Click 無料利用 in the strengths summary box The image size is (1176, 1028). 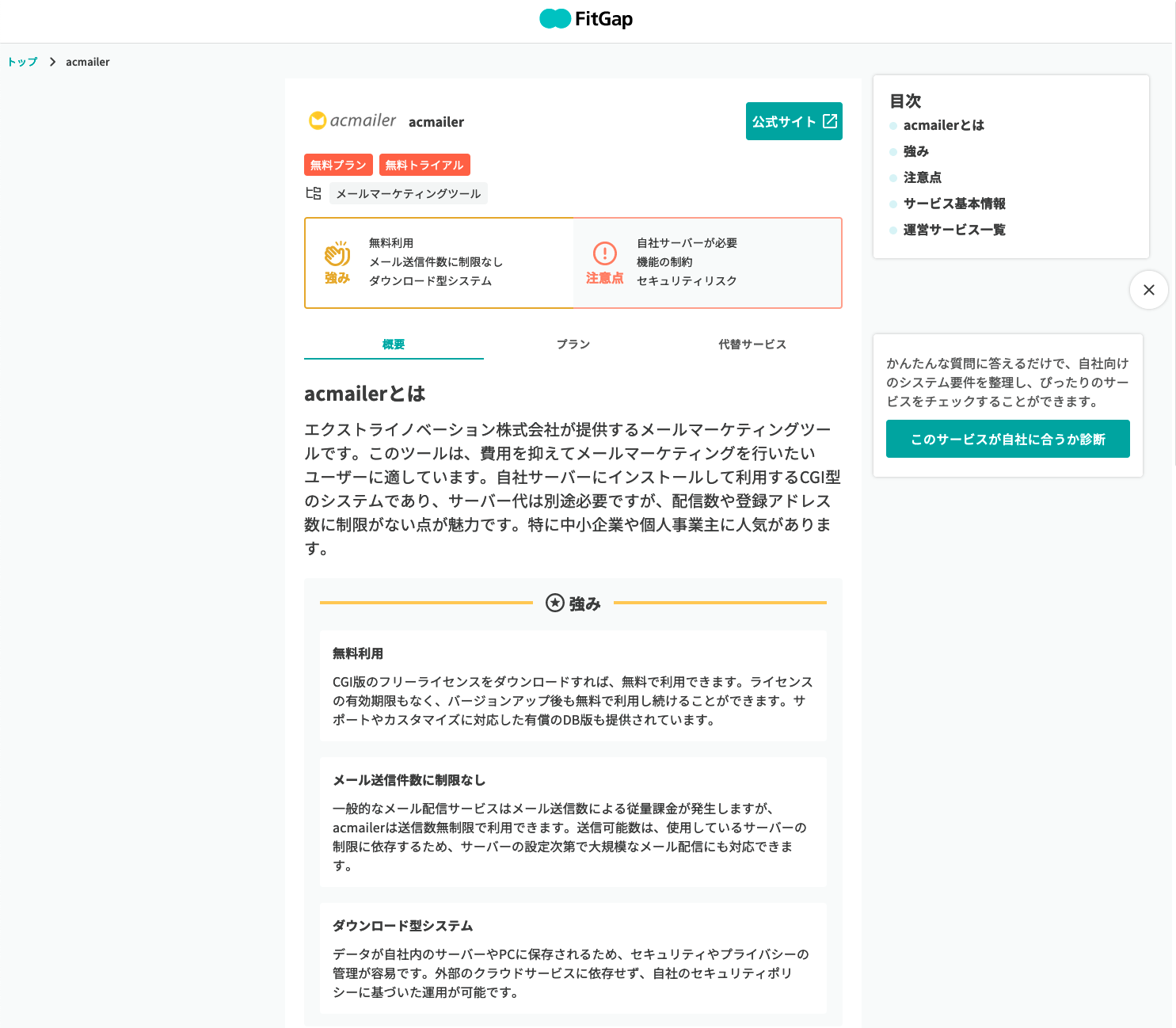[391, 243]
